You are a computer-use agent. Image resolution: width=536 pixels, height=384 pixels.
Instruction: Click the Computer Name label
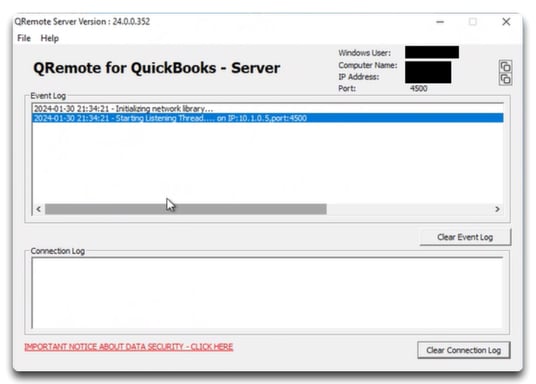[x=368, y=65]
